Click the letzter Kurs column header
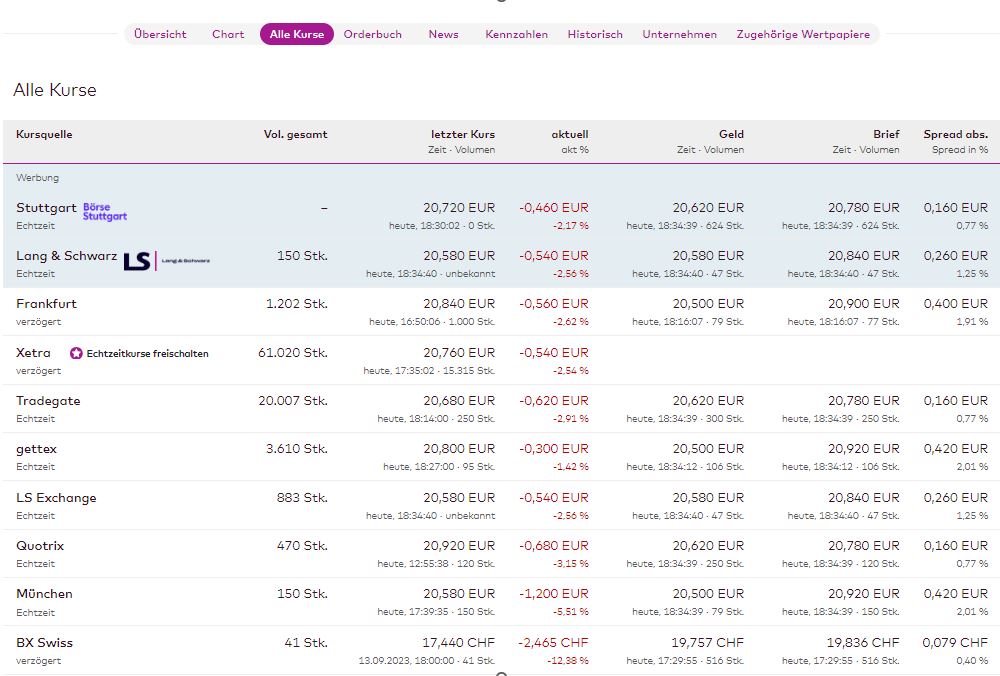This screenshot has height=676, width=1000. [462, 135]
